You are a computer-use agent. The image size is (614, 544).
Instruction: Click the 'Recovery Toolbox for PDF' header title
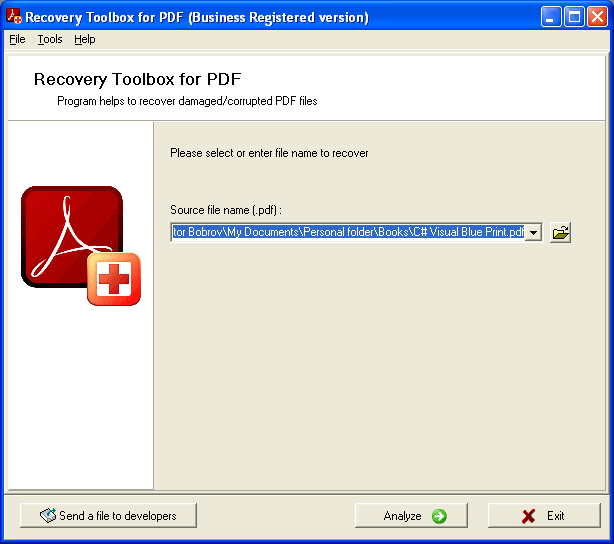[137, 80]
